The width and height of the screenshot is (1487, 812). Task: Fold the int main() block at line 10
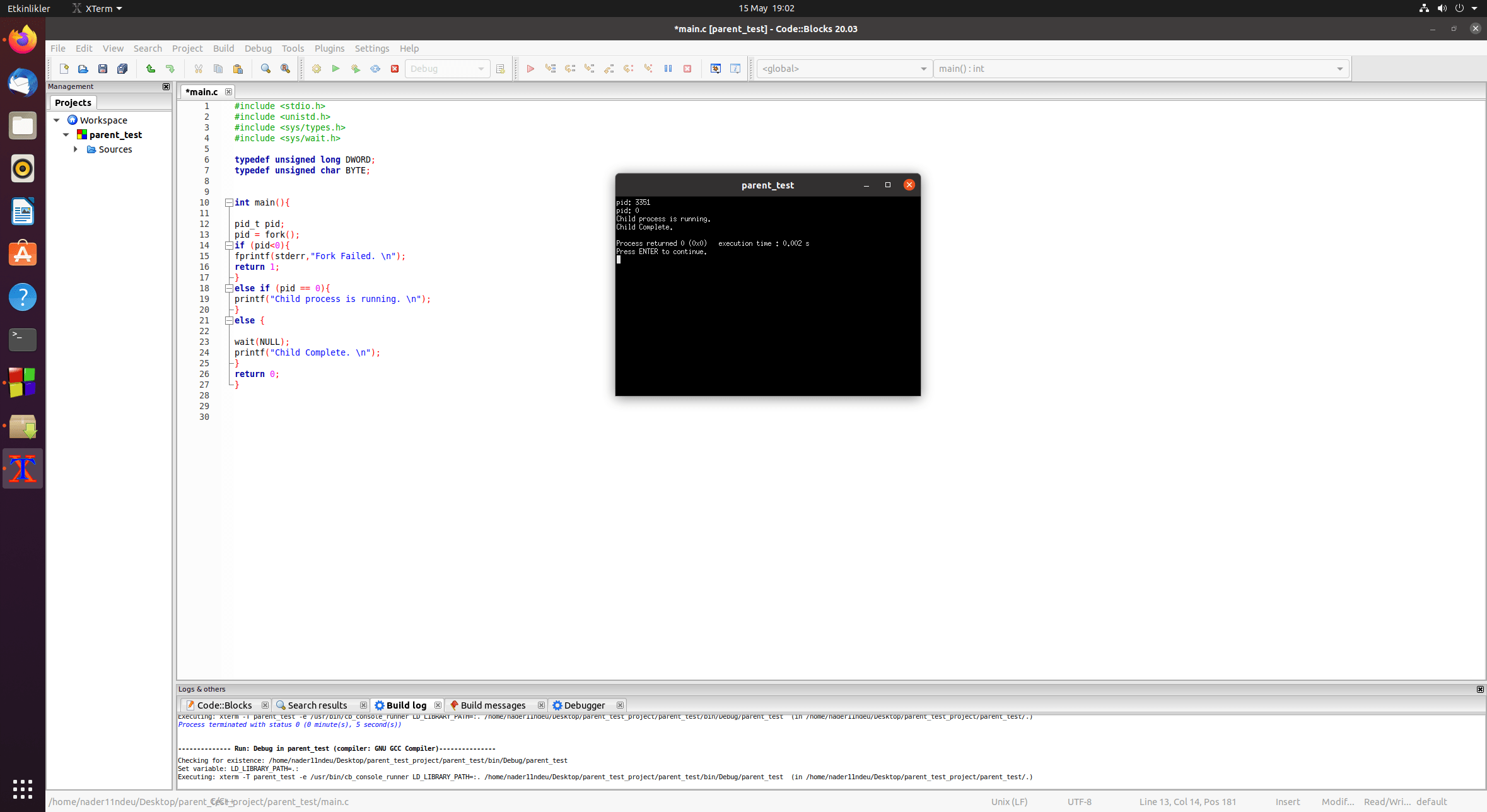coord(229,203)
